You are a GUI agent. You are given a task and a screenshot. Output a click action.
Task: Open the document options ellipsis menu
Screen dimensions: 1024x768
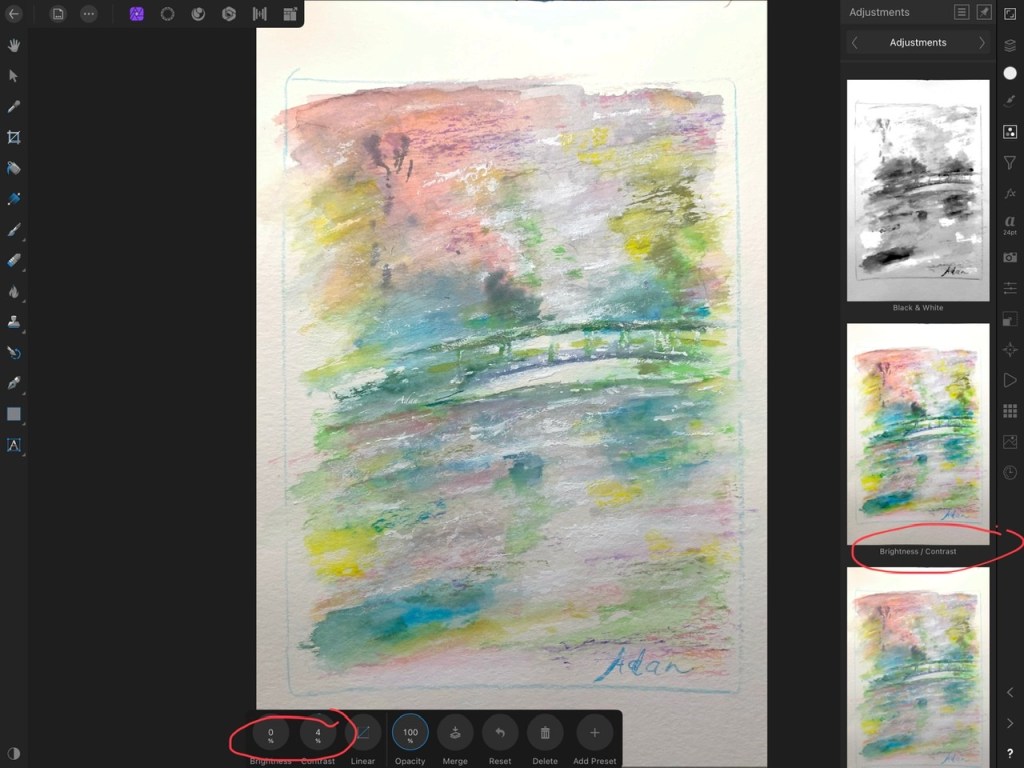click(x=89, y=13)
